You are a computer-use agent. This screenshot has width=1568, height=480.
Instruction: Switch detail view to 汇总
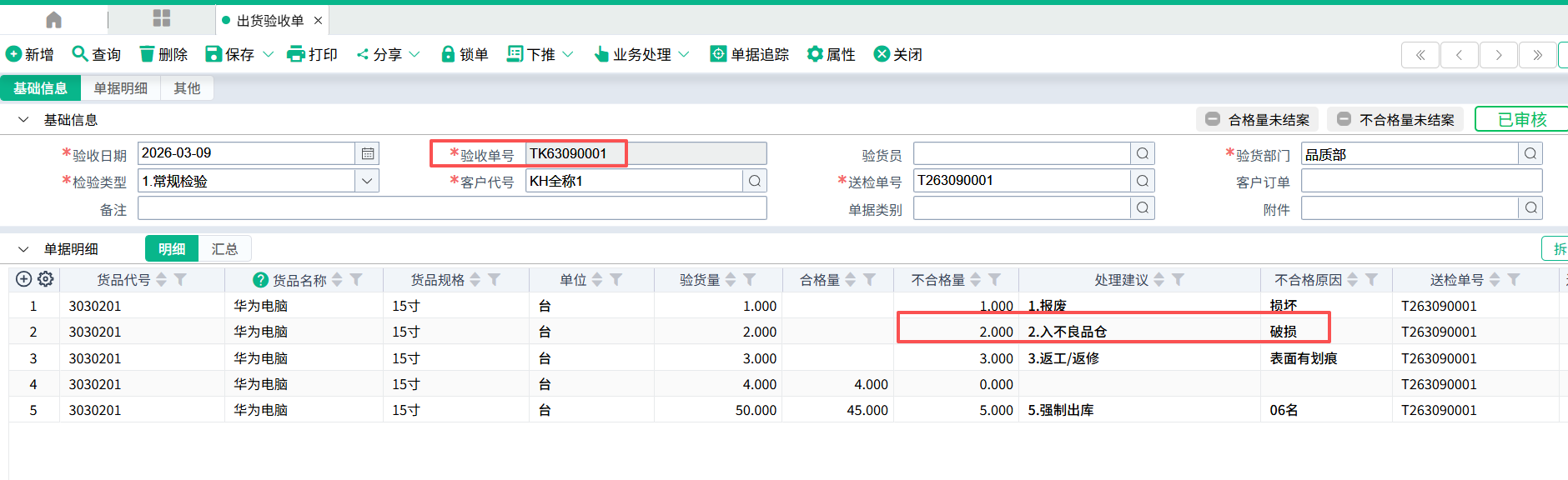pos(224,249)
